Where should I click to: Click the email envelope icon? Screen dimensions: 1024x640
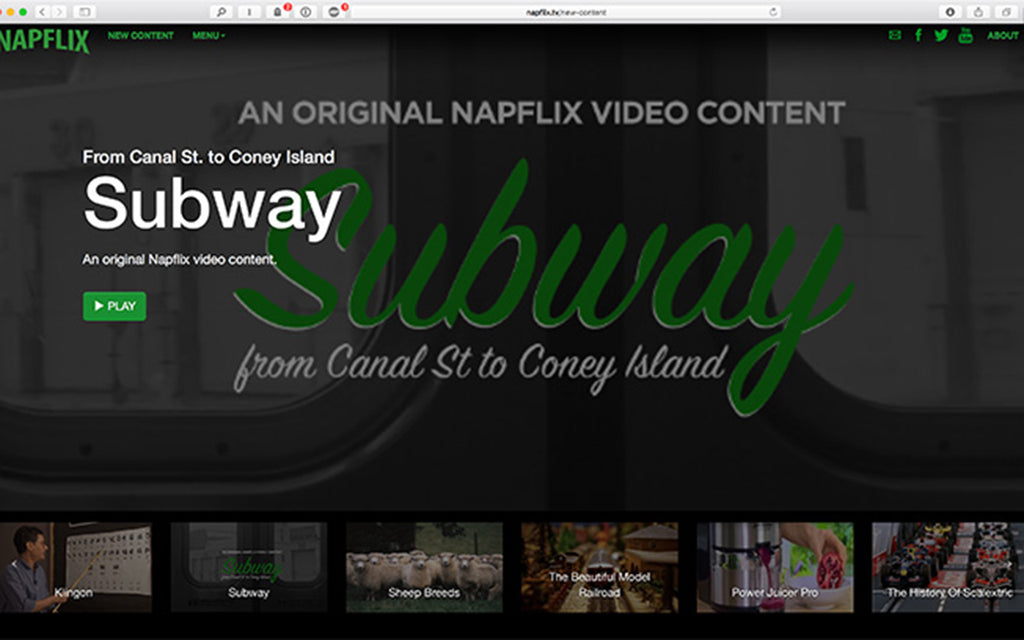(894, 36)
